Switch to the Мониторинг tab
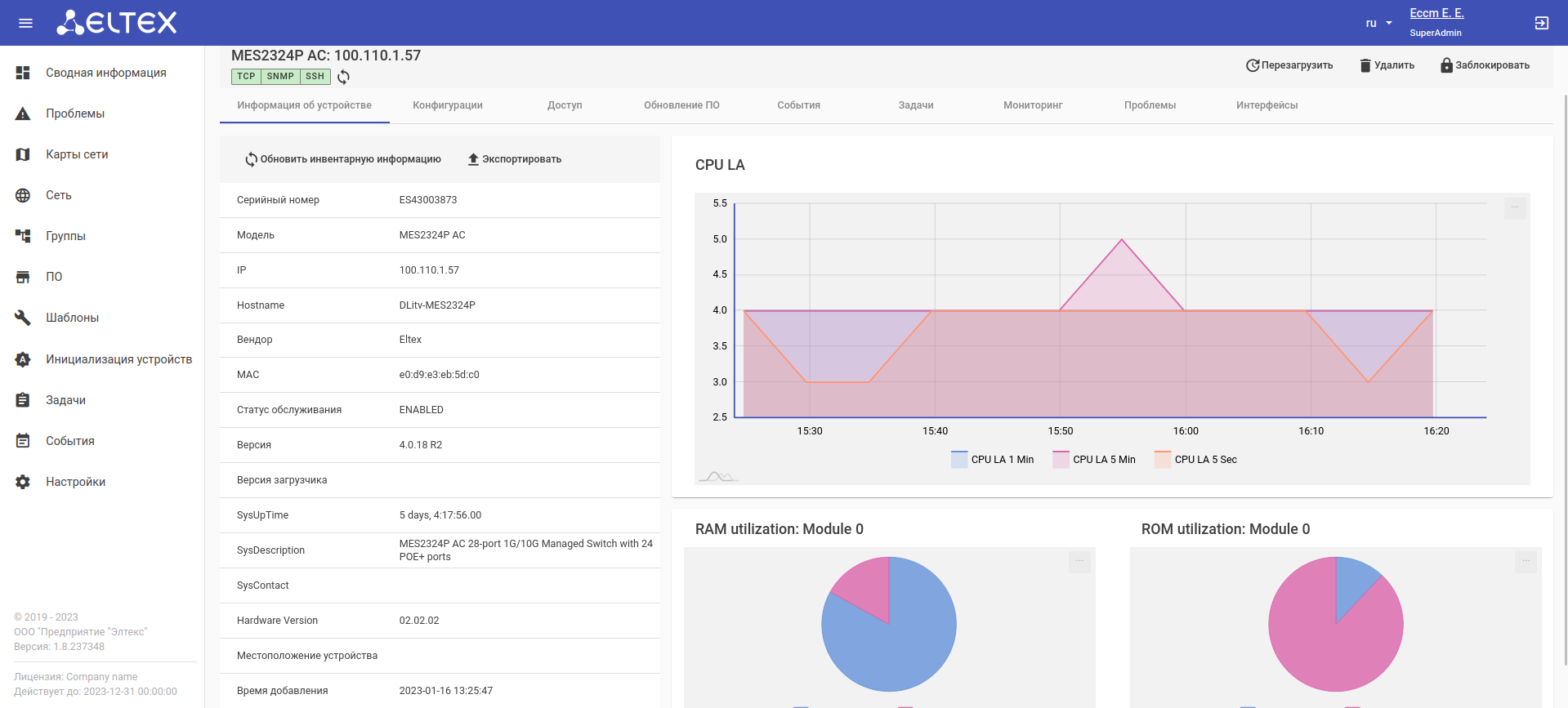 1033,105
